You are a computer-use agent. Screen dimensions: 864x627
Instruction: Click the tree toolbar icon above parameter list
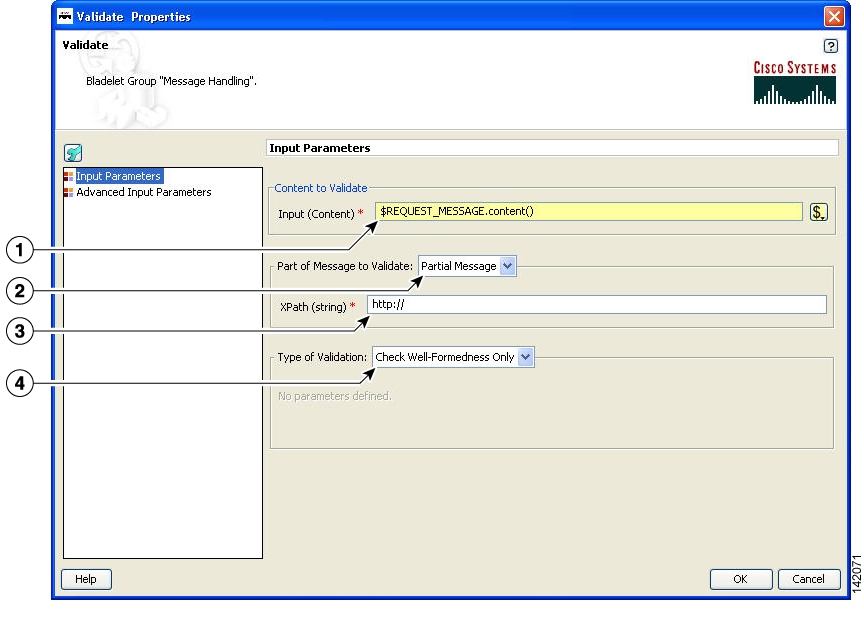pos(73,153)
